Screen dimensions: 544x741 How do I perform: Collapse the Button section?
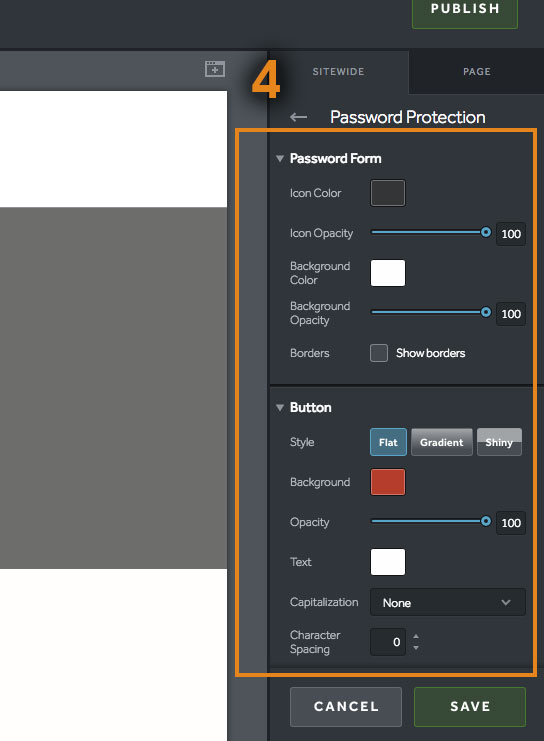pos(280,407)
